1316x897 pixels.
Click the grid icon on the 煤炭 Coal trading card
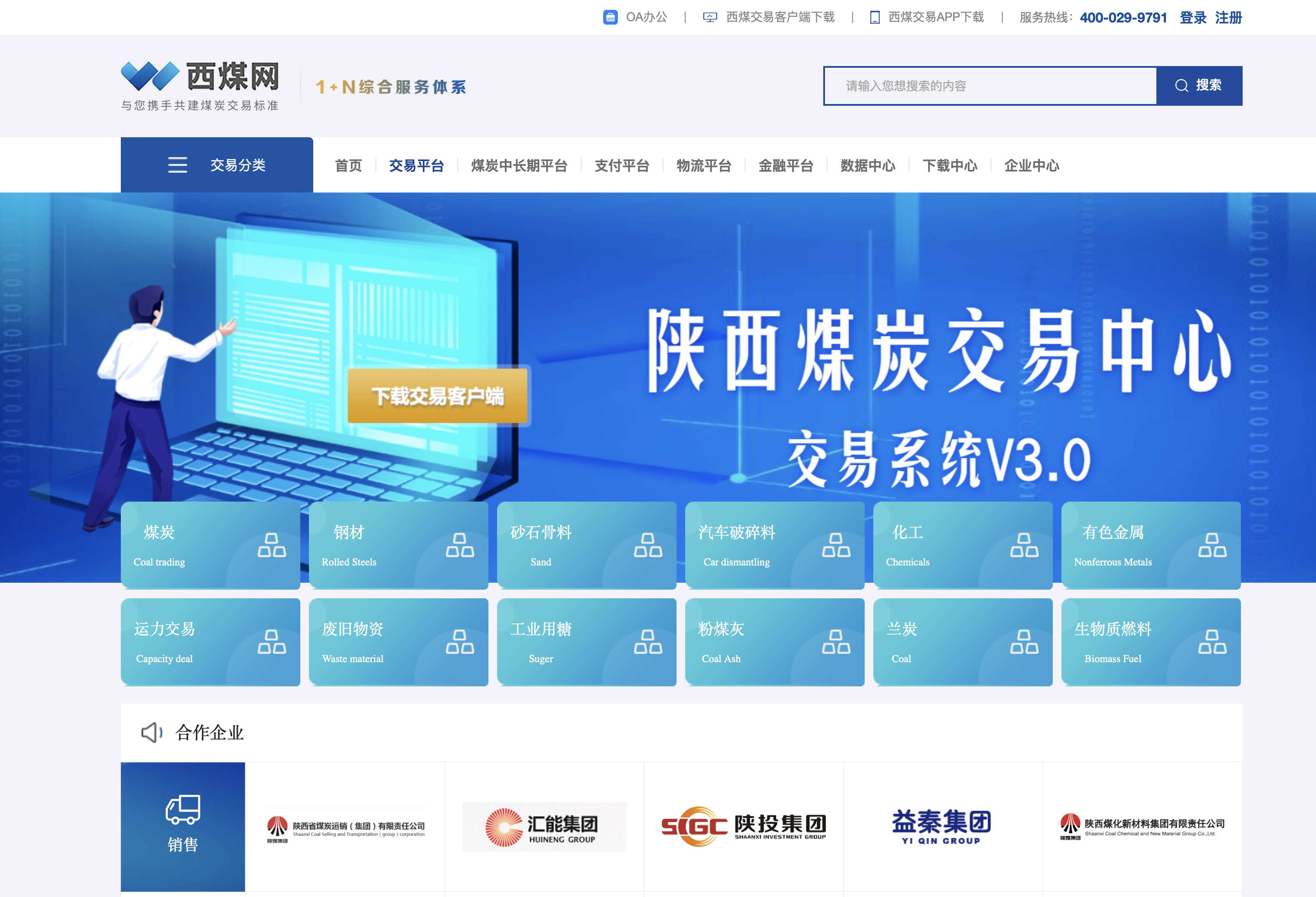pyautogui.click(x=271, y=546)
